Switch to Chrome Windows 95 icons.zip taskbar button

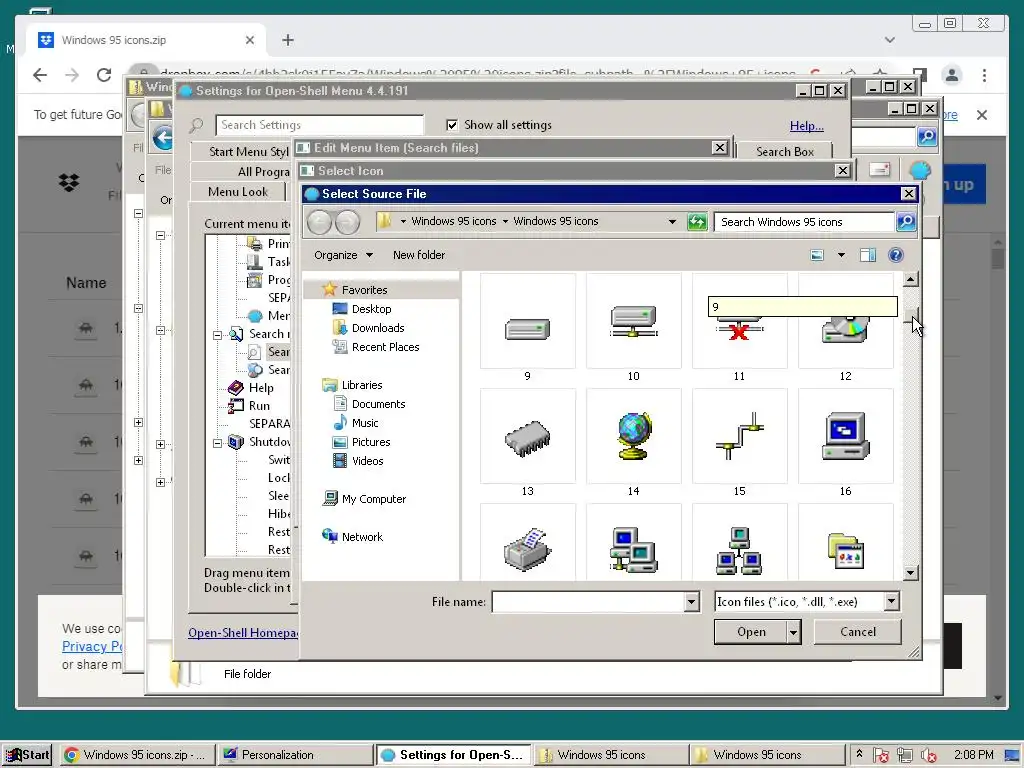136,755
